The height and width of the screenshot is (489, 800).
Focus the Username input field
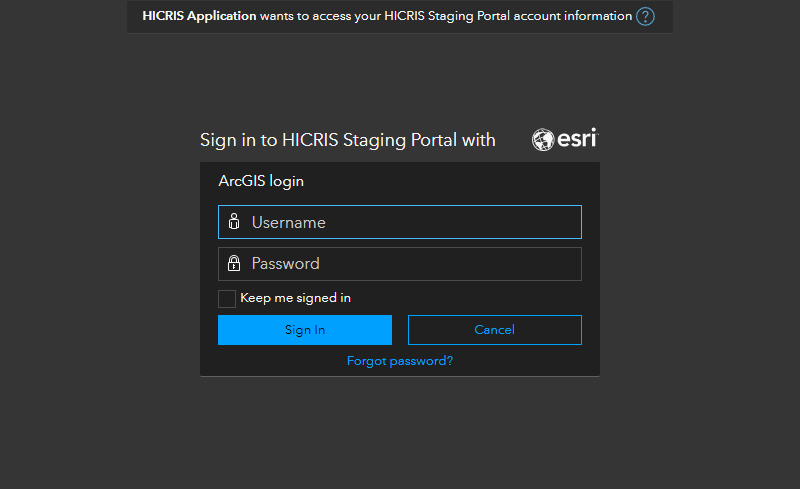tap(399, 222)
